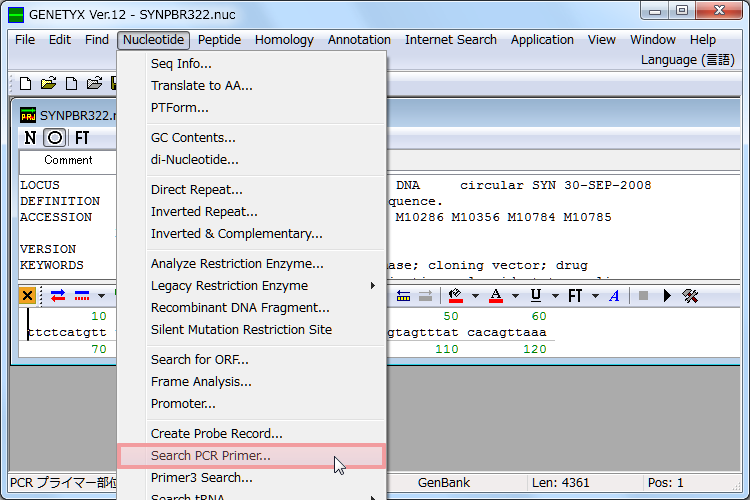Click the hammer and wrench tools icon
Image resolution: width=750 pixels, height=500 pixels.
pos(690,296)
